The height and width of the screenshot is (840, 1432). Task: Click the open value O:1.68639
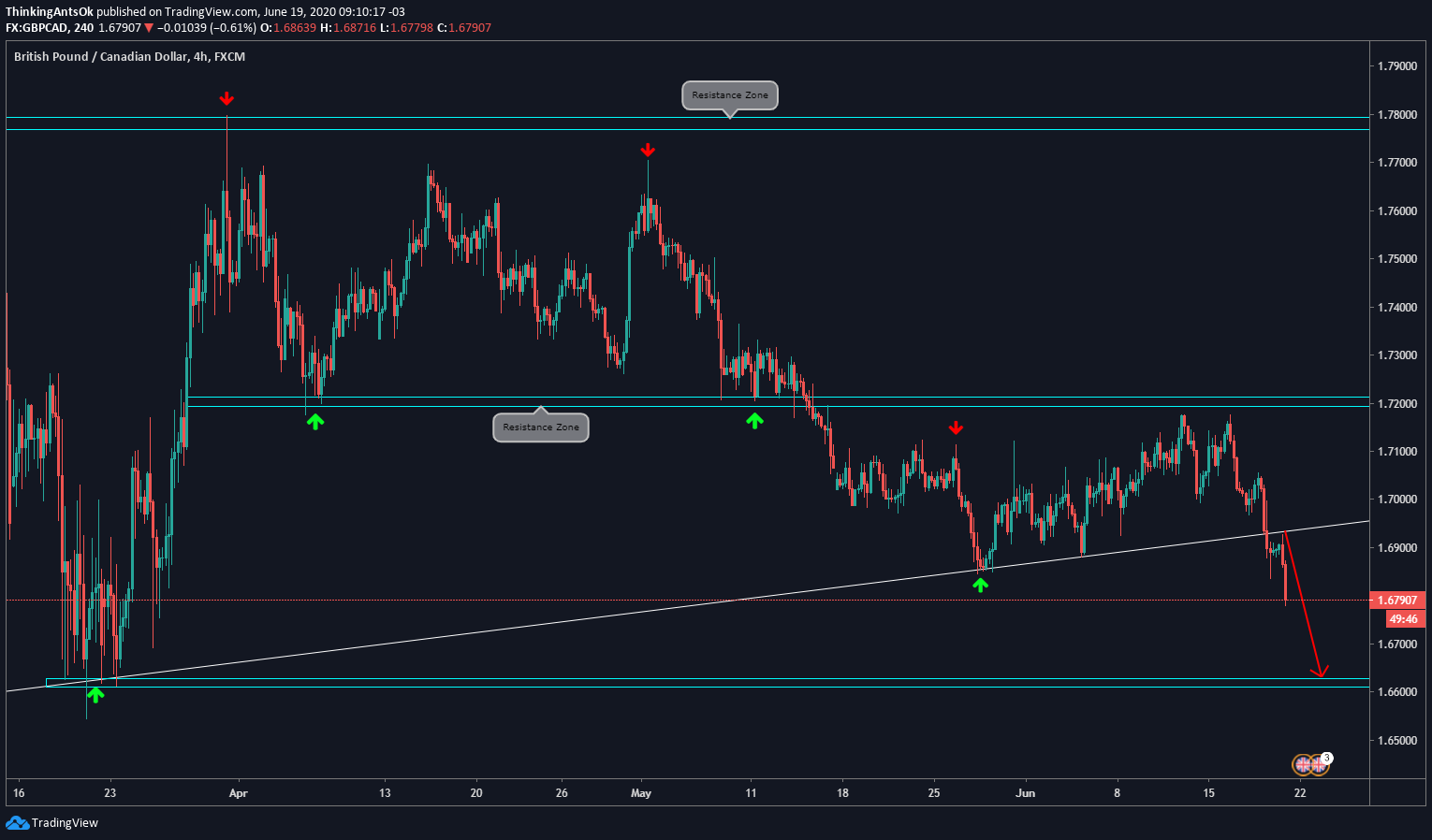point(288,28)
